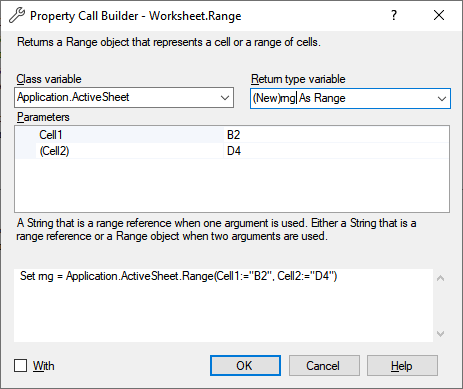
Task: Click the Help button
Action: [x=402, y=366]
